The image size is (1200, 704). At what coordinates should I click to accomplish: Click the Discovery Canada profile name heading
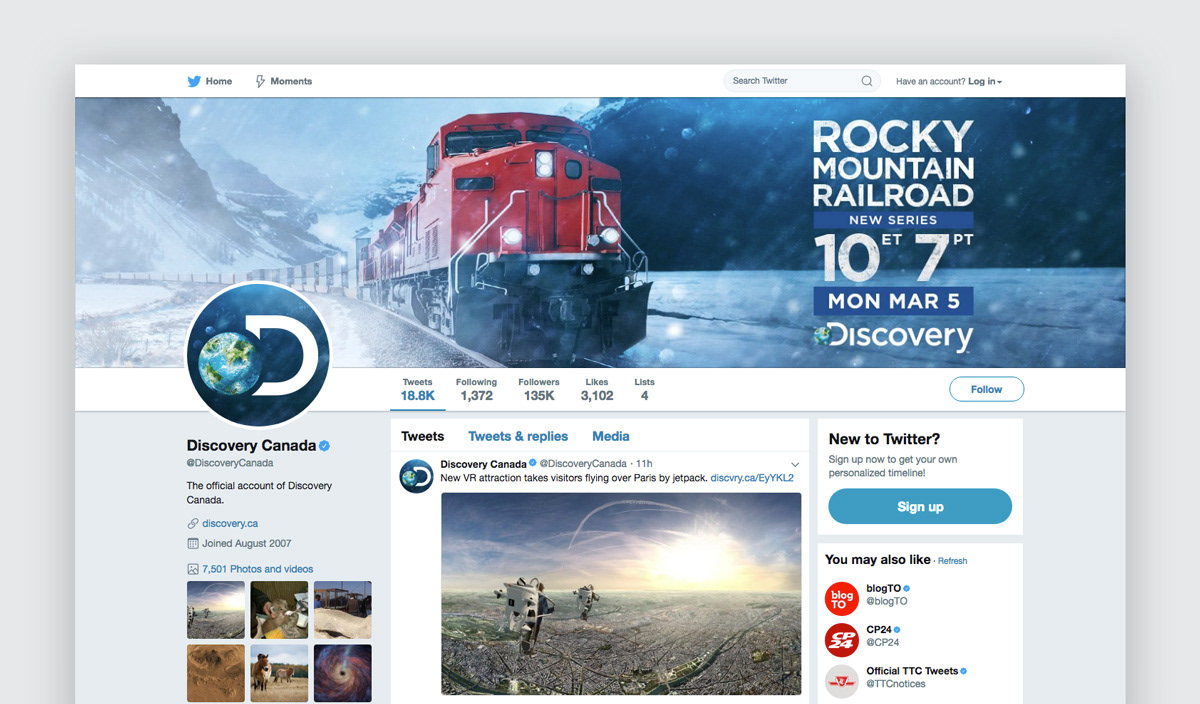pos(251,446)
